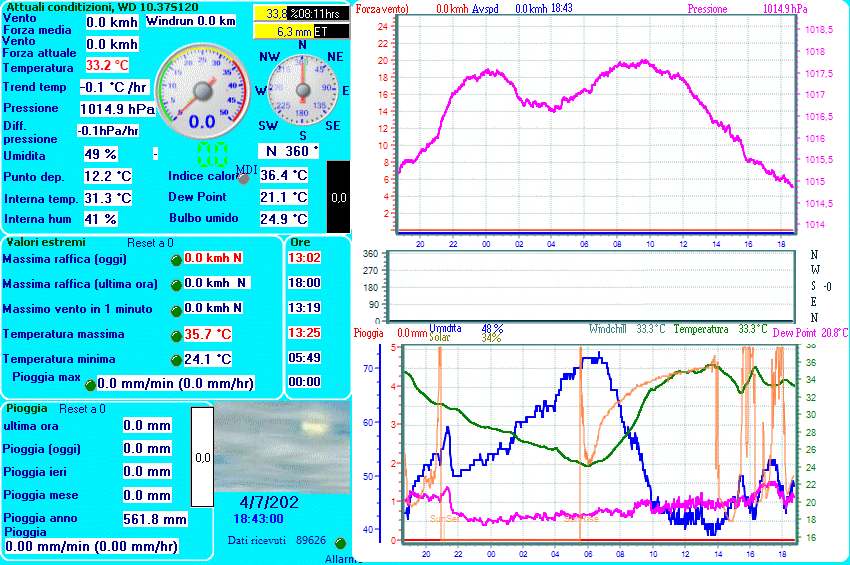Screen dimensions: 850x565
Task: Click the black bar gauge showing 0,0
Action: click(x=339, y=197)
